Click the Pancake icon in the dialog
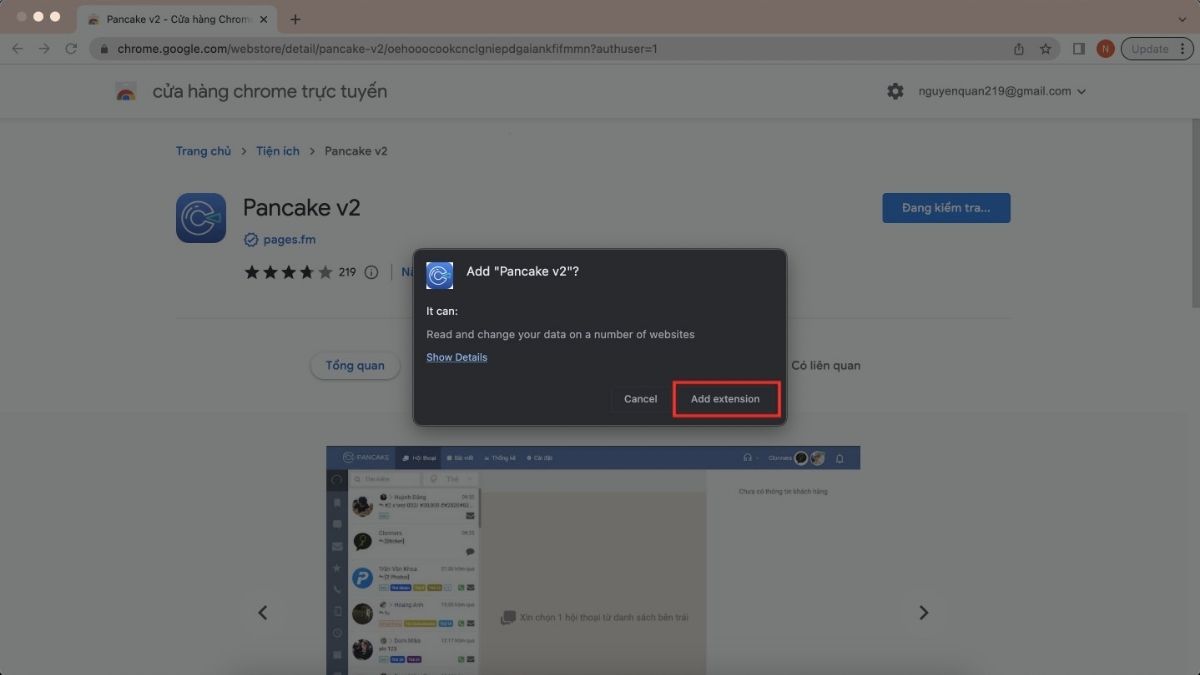The image size is (1200, 675). 440,275
